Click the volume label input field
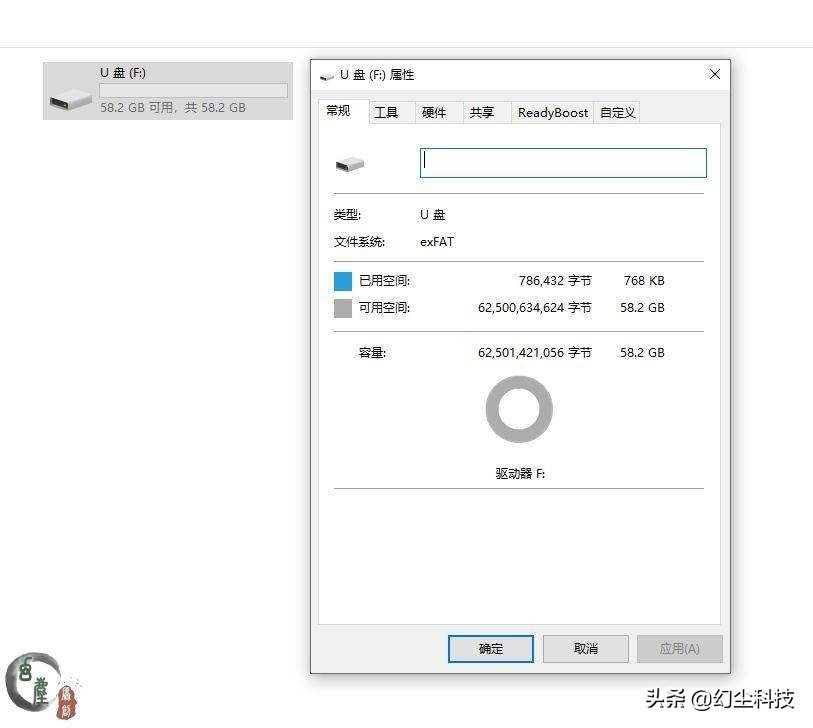Screen dimensions: 813x728 click(x=562, y=162)
